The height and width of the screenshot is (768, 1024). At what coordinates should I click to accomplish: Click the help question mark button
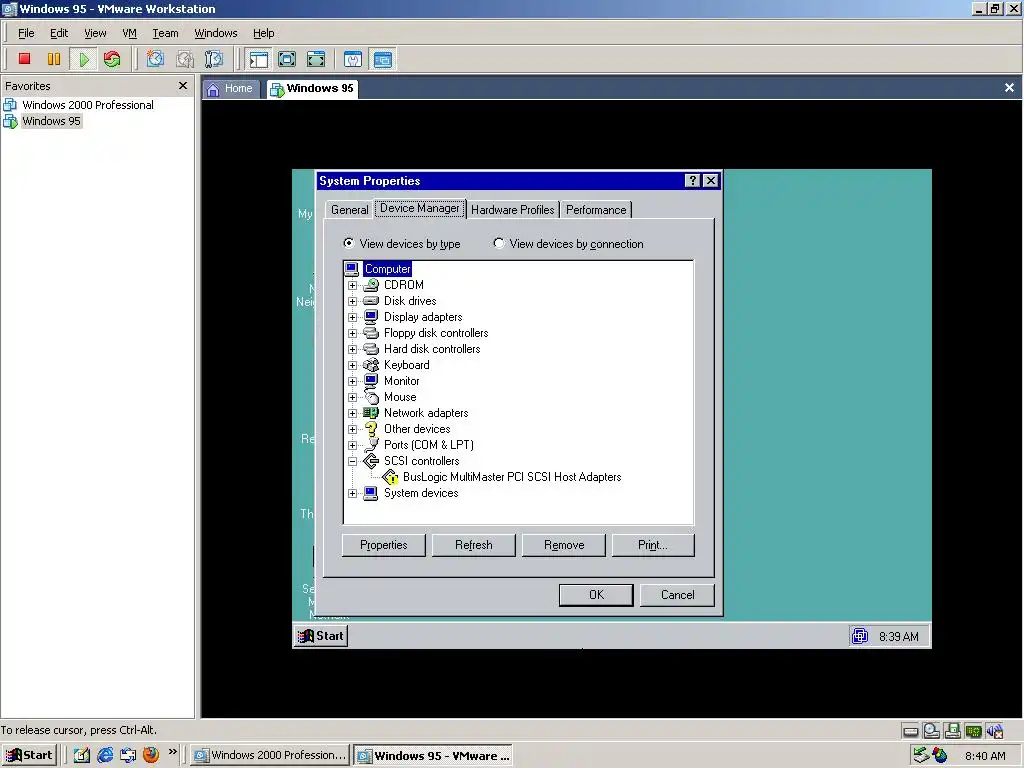[692, 181]
